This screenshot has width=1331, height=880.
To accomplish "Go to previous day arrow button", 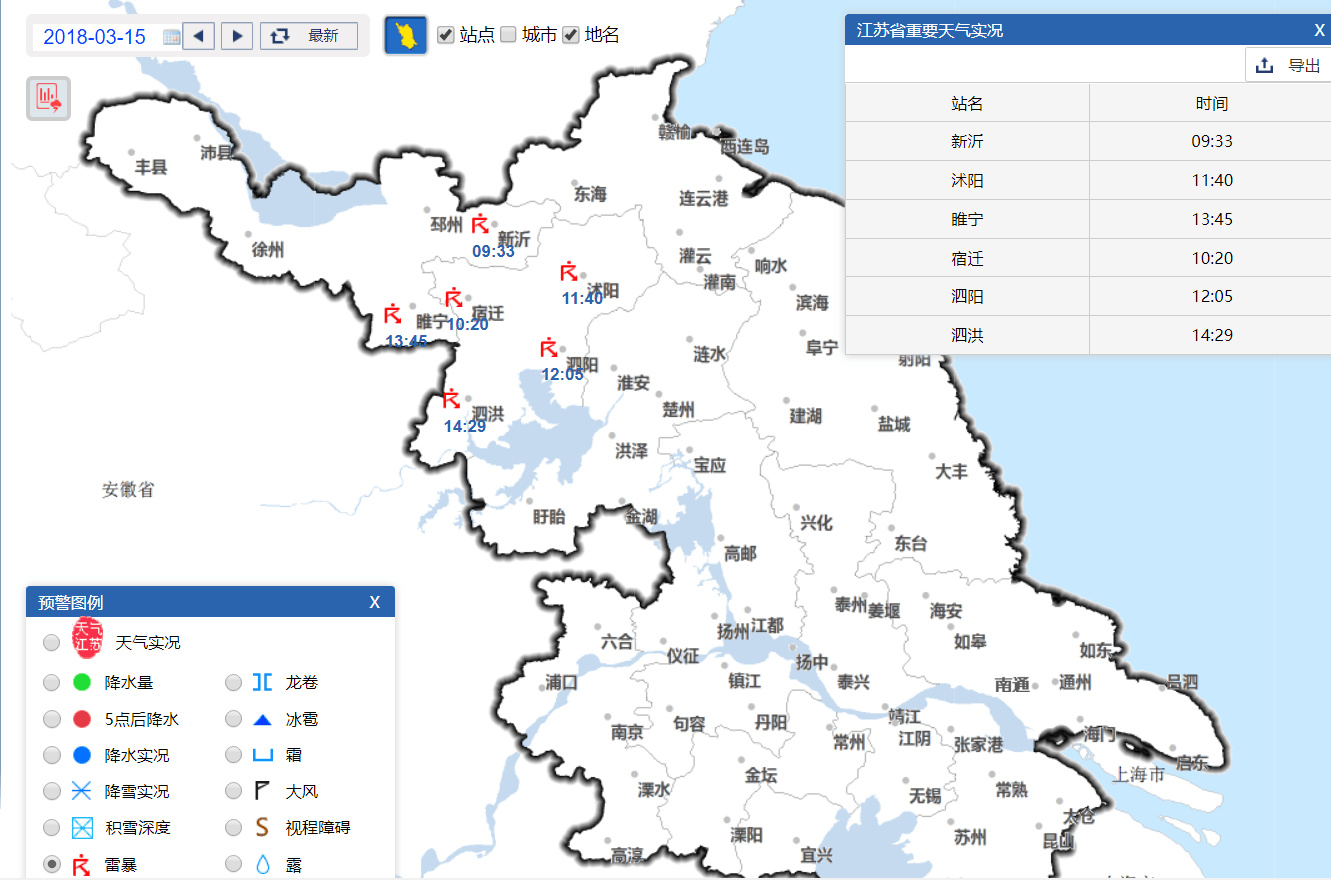I will pos(198,36).
